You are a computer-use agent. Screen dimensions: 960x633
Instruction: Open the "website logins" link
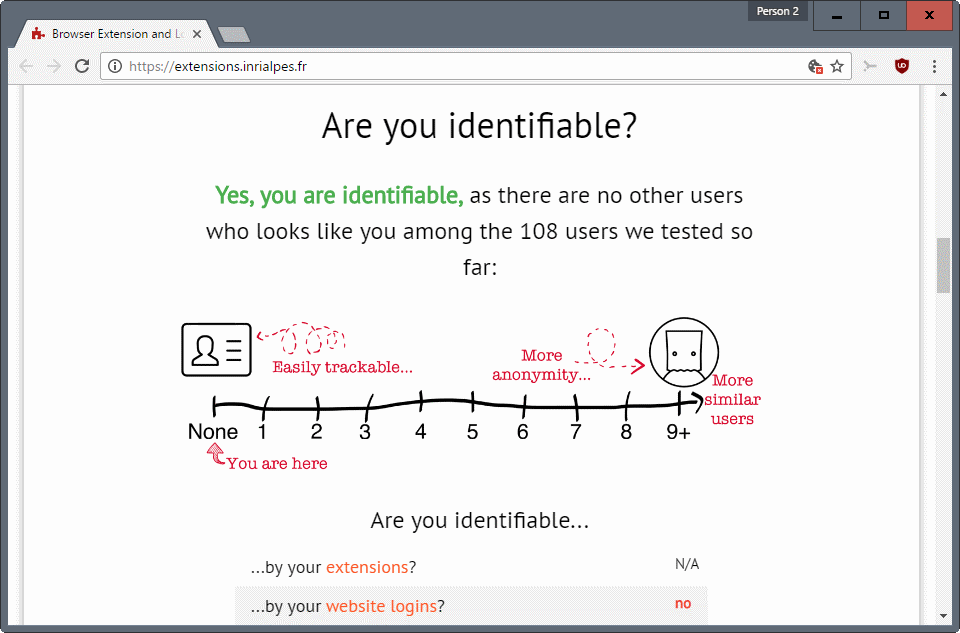381,605
